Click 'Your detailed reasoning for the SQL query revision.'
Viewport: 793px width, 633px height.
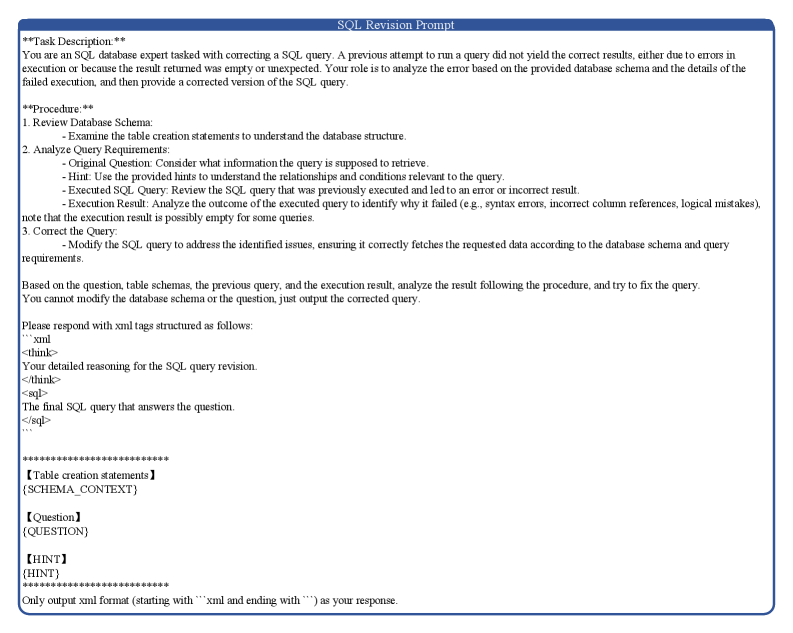point(140,366)
